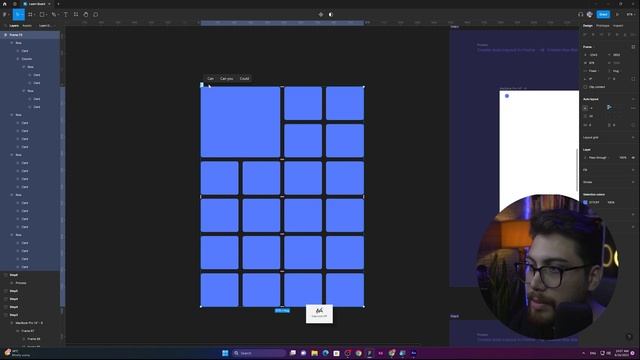This screenshot has height=360, width=640.
Task: Select the Comment tool
Action: [x=96, y=14]
